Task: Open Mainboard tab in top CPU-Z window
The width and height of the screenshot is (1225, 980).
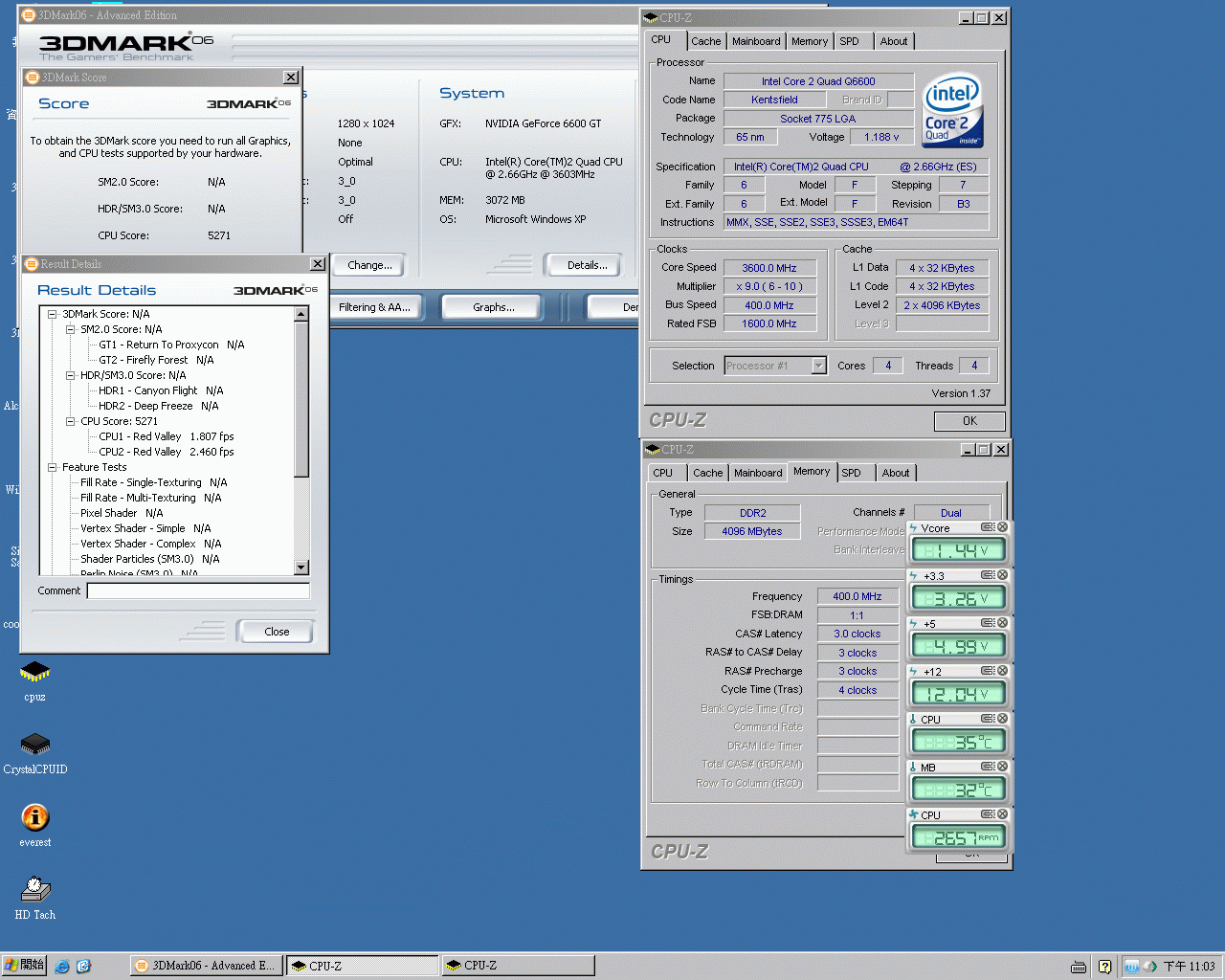Action: pos(756,41)
